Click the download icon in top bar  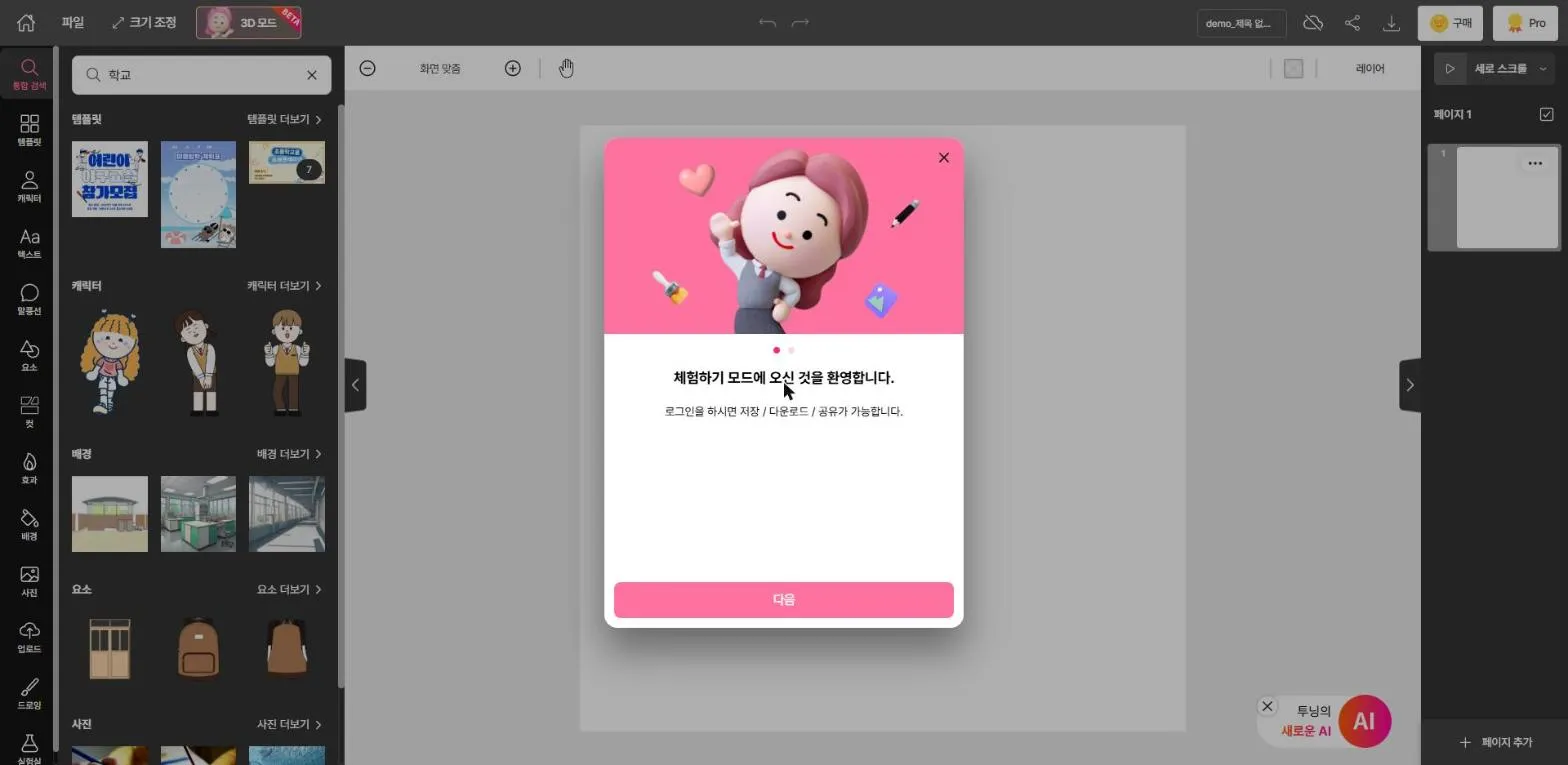coord(1391,22)
